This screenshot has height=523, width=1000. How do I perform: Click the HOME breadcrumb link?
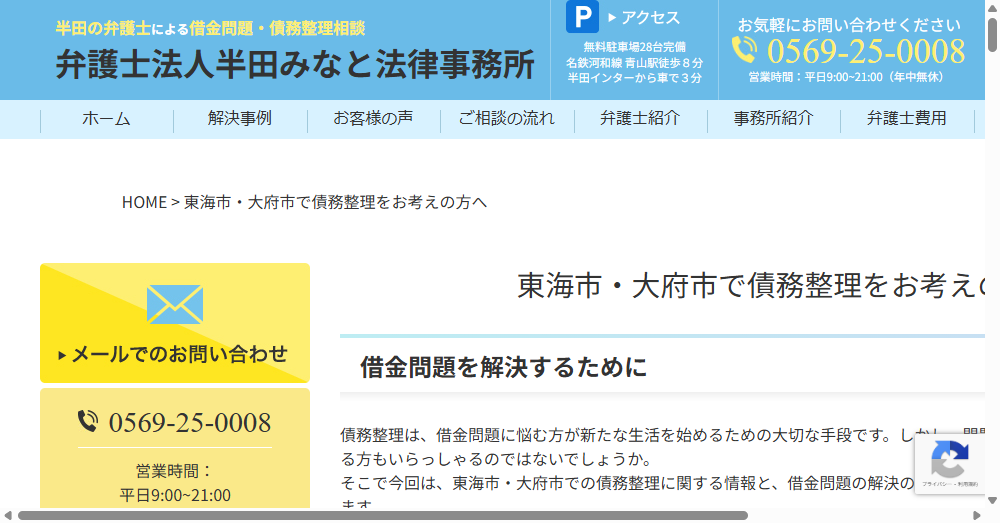(x=144, y=202)
